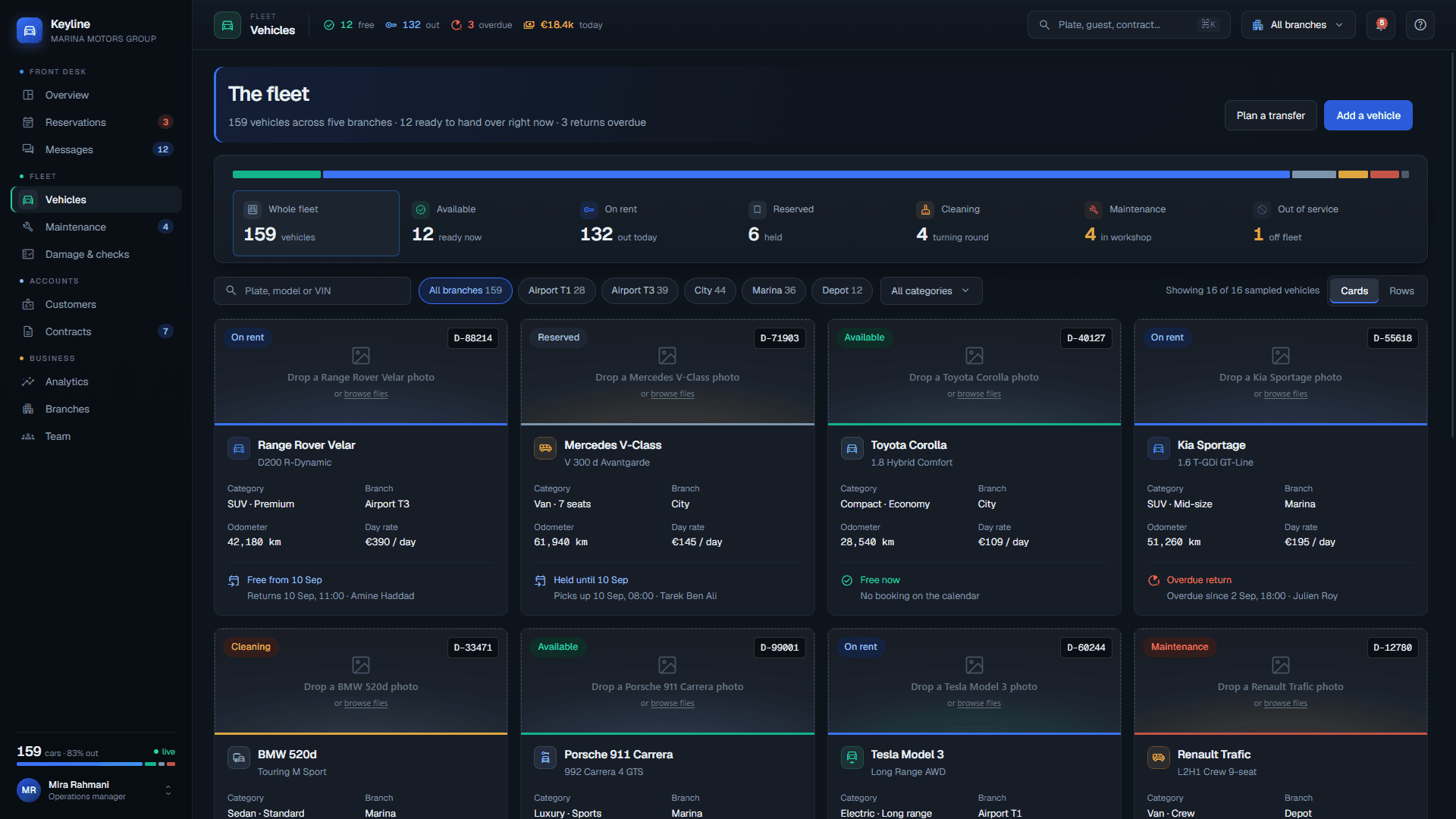
Task: Filter by All branches 159
Action: pyautogui.click(x=466, y=290)
